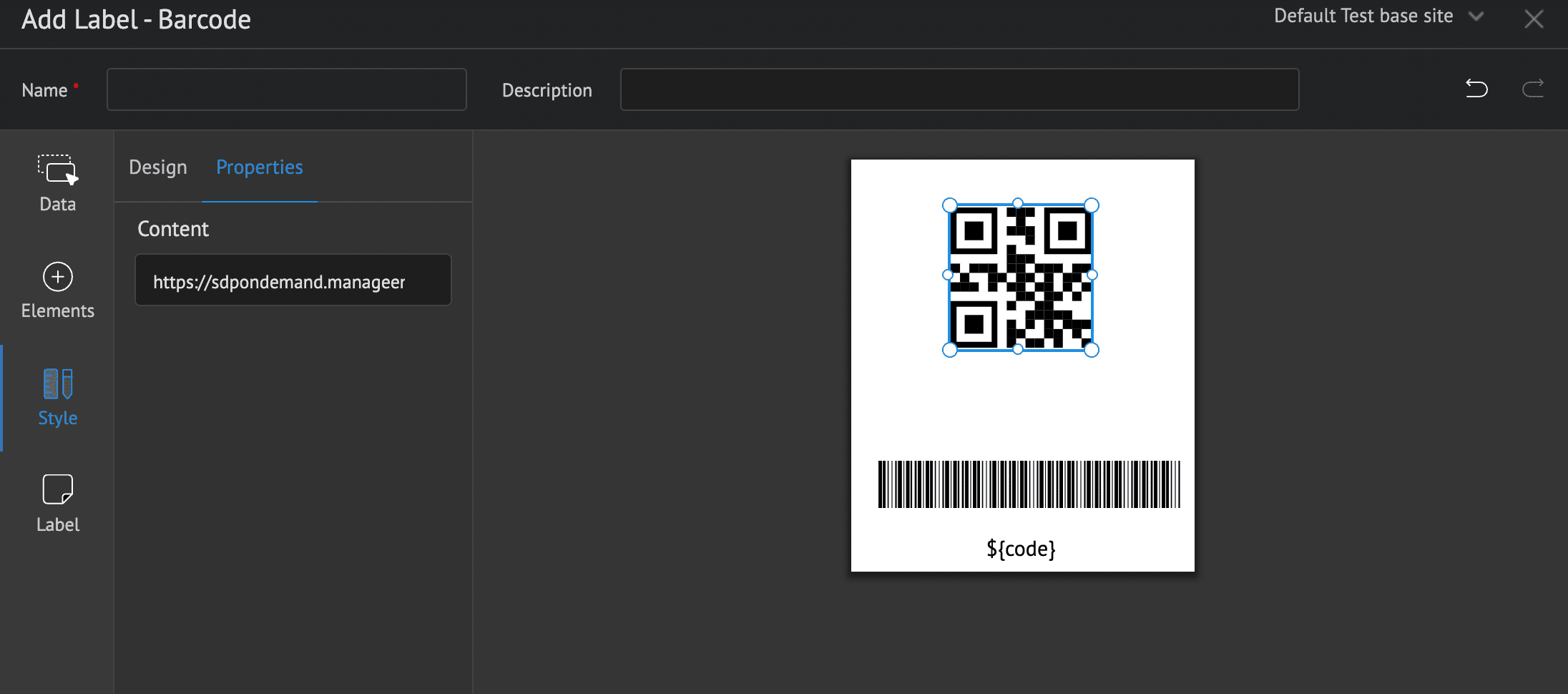Switch to the Properties tab
The height and width of the screenshot is (694, 1568).
pyautogui.click(x=260, y=167)
